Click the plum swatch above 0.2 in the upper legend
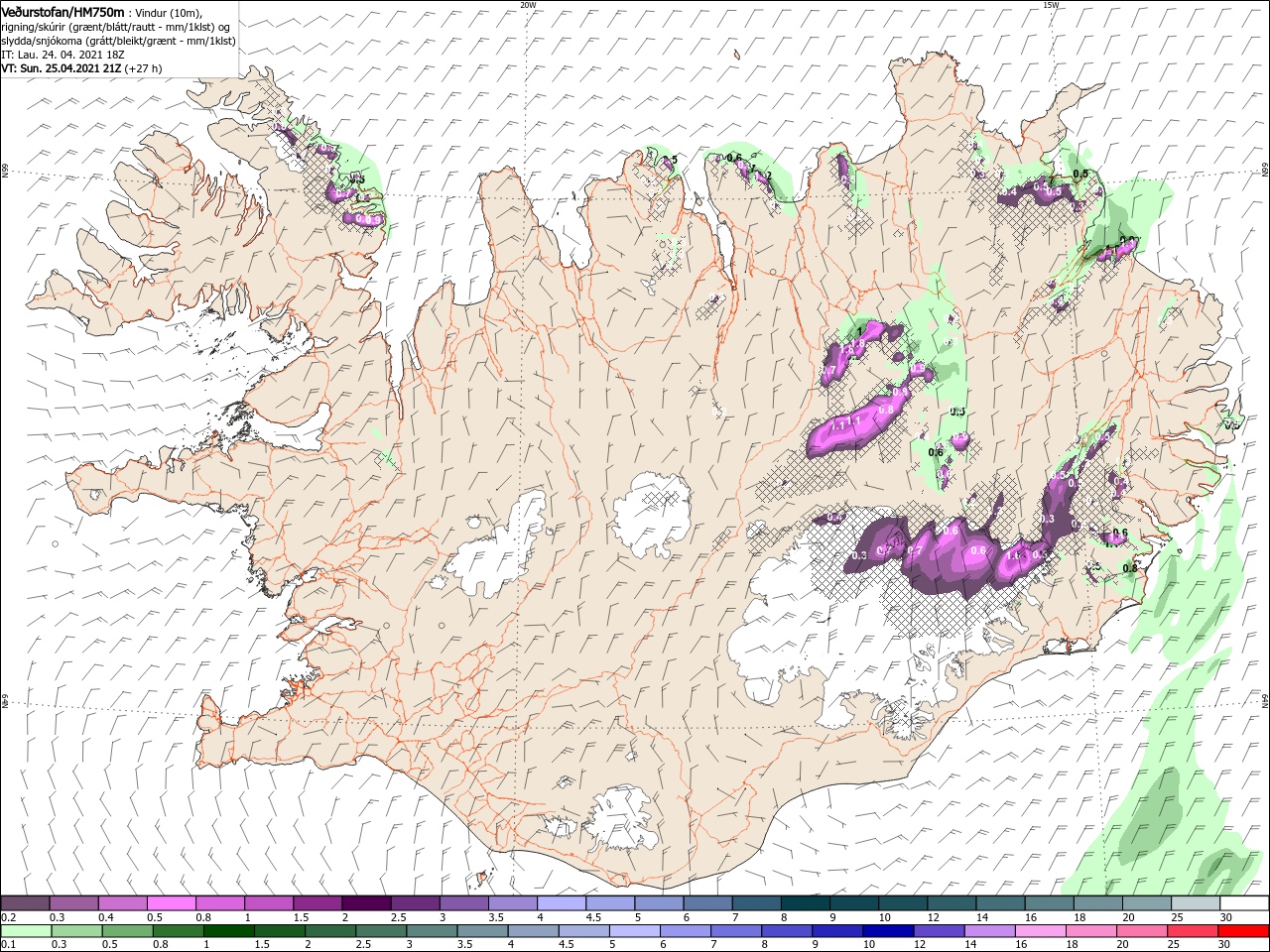1270x952 pixels. click(25, 902)
